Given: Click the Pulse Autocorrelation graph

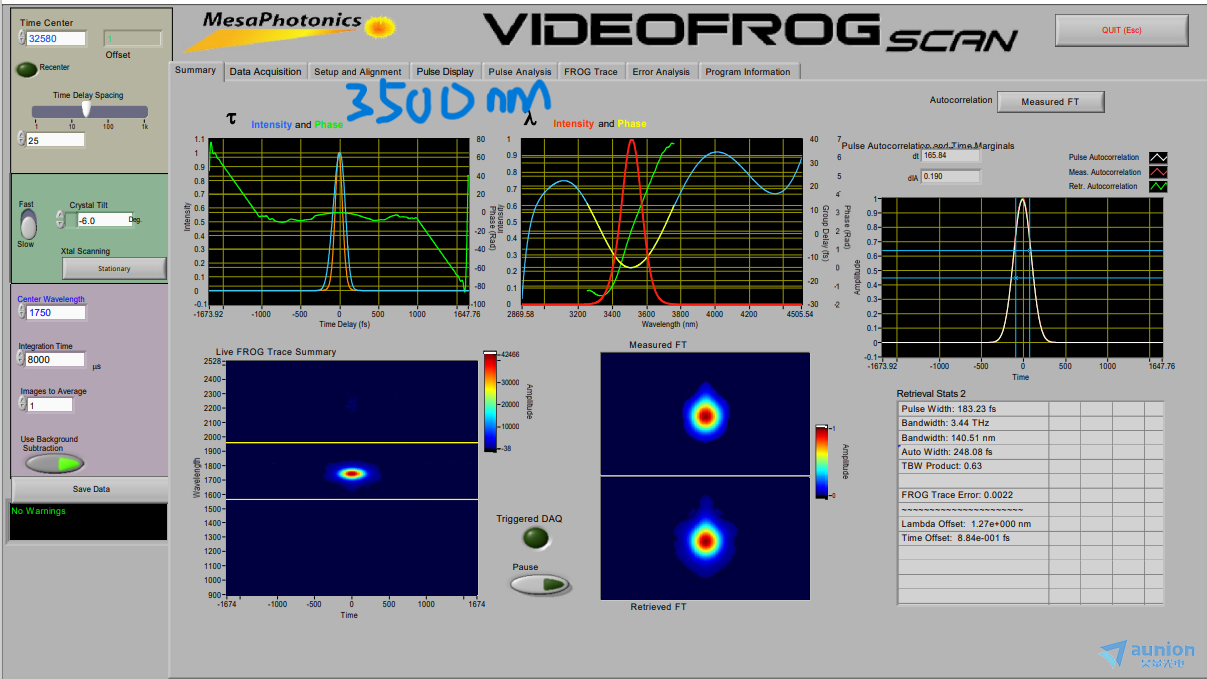Looking at the screenshot, I should coord(1020,277).
